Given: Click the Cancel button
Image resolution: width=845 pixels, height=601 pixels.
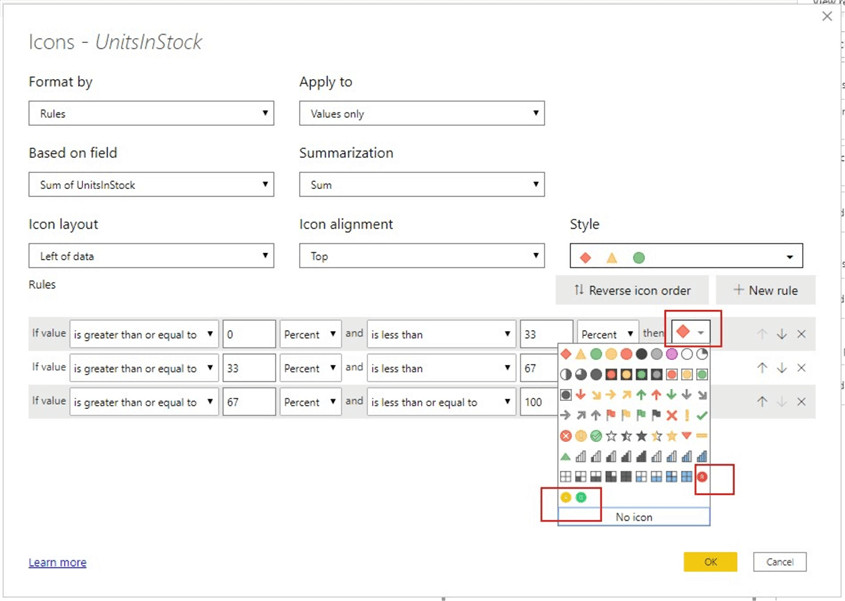Looking at the screenshot, I should click(x=780, y=562).
